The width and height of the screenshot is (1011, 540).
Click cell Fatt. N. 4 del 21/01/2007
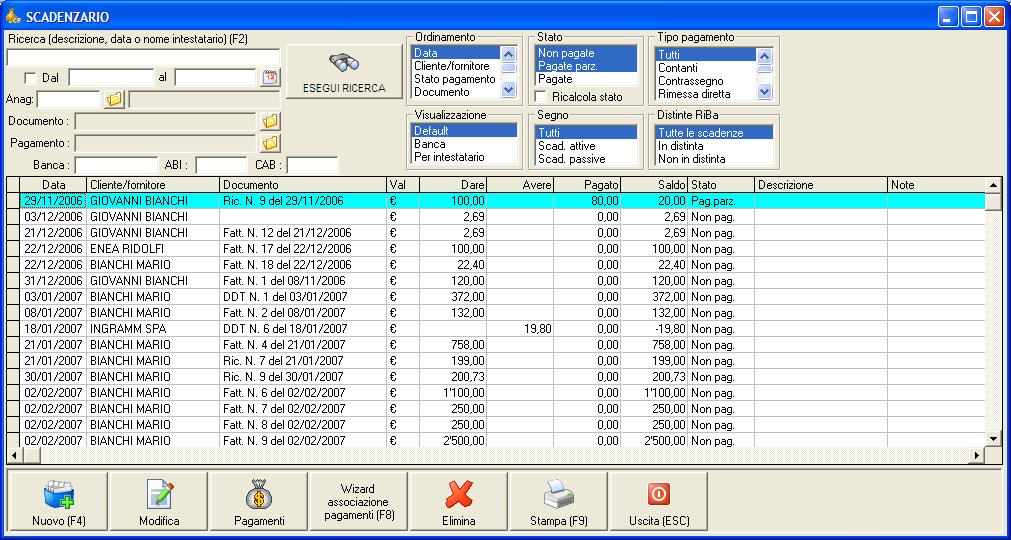[x=303, y=345]
